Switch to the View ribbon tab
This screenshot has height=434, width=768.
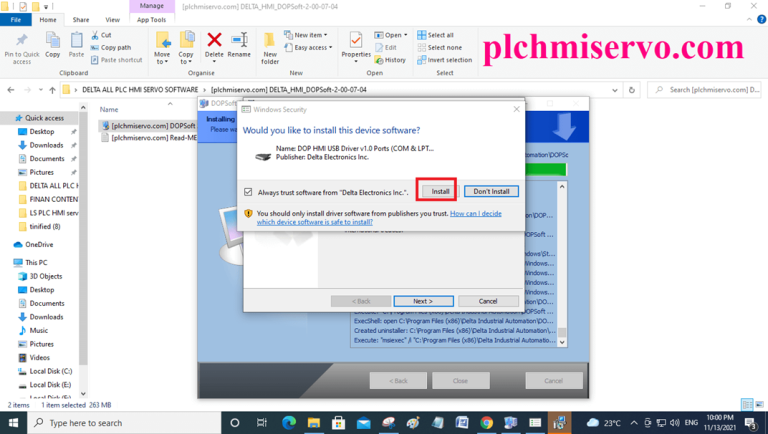(x=113, y=20)
